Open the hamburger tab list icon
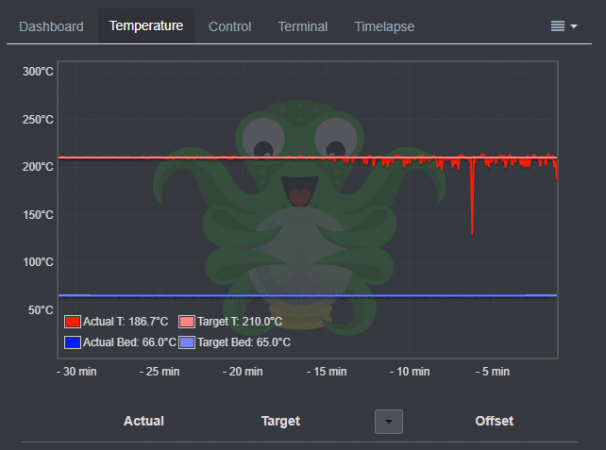 (x=557, y=26)
